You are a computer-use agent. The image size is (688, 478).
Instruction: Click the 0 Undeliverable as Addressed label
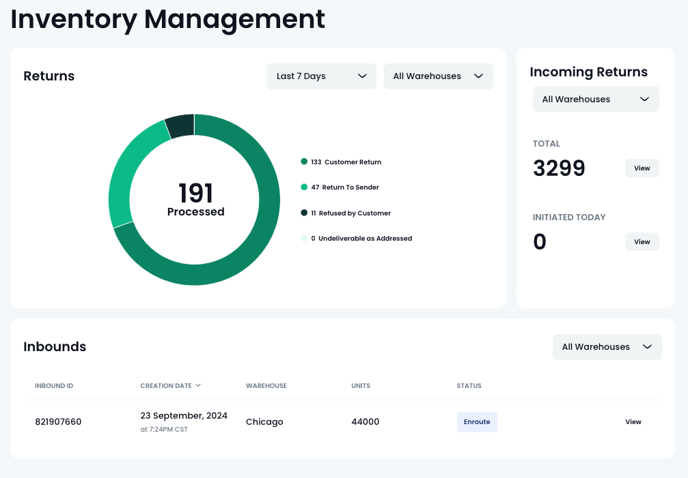(362, 238)
